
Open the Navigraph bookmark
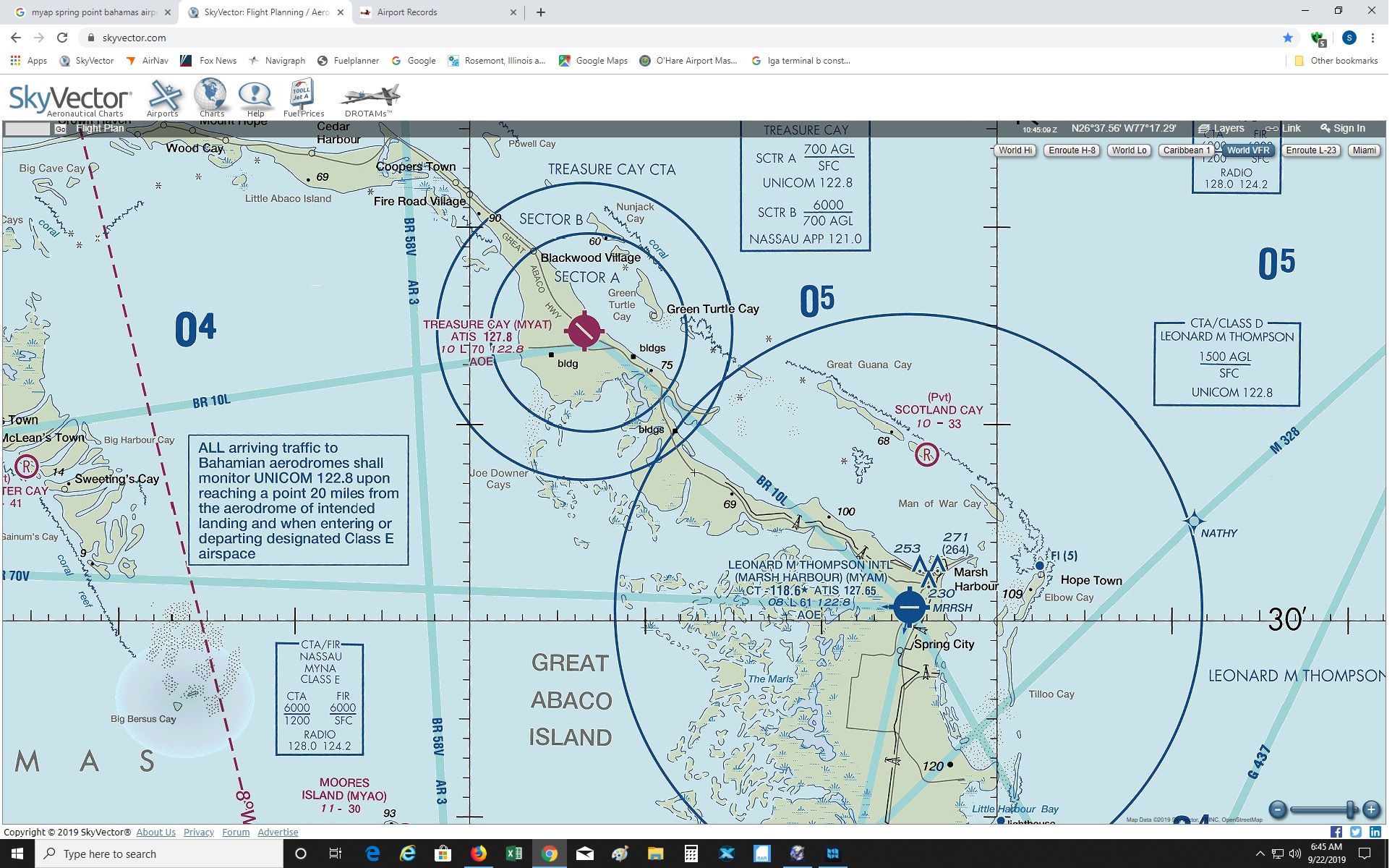tap(276, 61)
